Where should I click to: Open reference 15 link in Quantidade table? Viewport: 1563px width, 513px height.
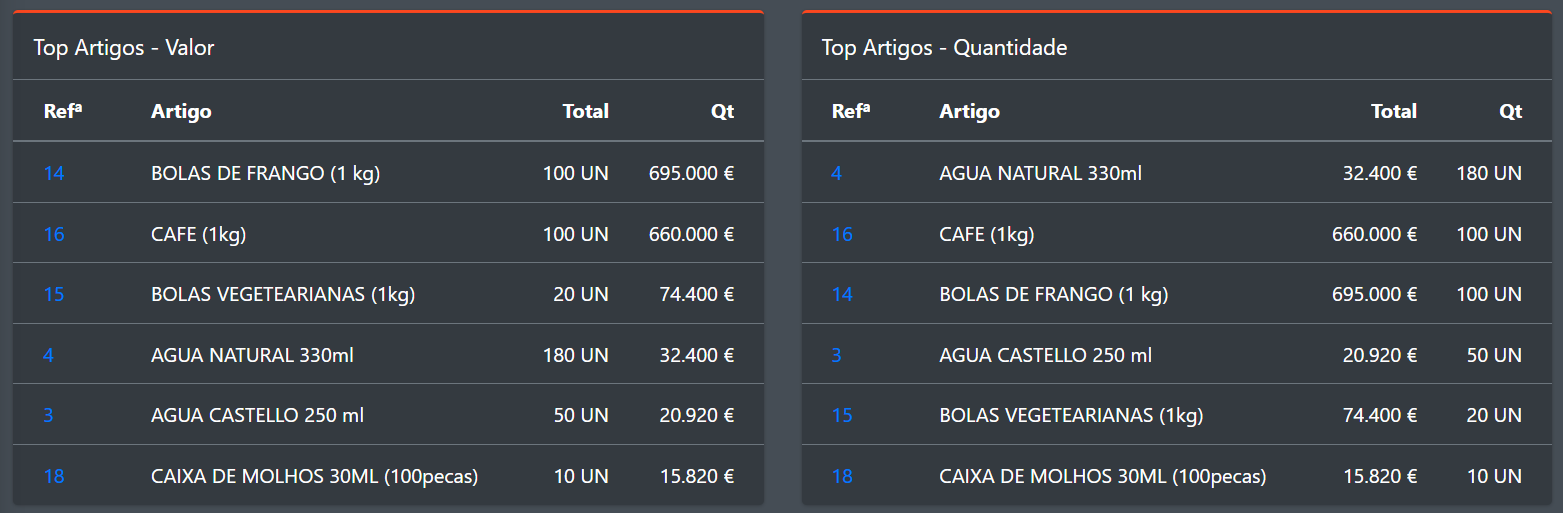[842, 415]
